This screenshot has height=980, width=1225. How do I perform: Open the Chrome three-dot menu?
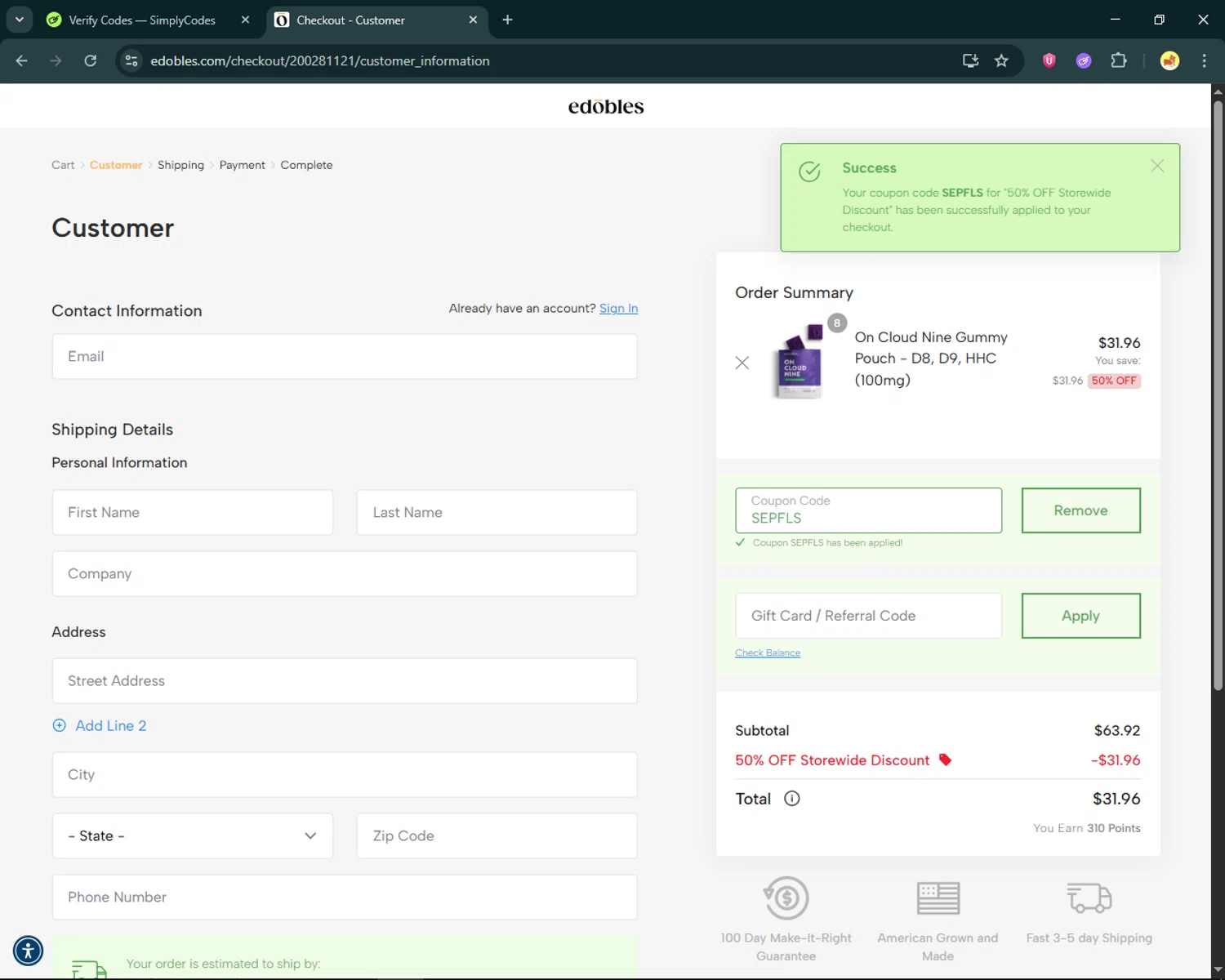(x=1204, y=60)
